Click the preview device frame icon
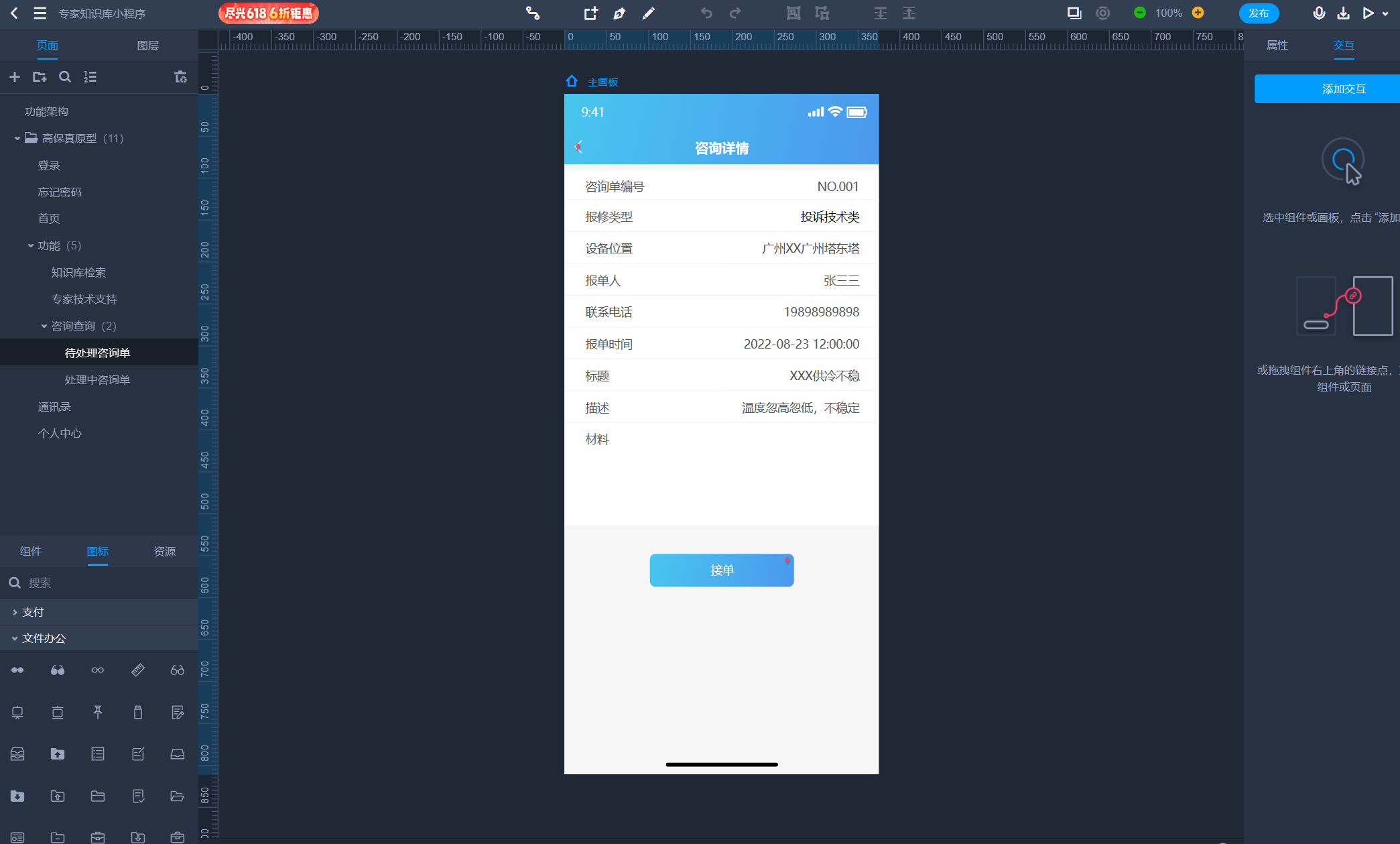The width and height of the screenshot is (1400, 844). coord(1074,13)
